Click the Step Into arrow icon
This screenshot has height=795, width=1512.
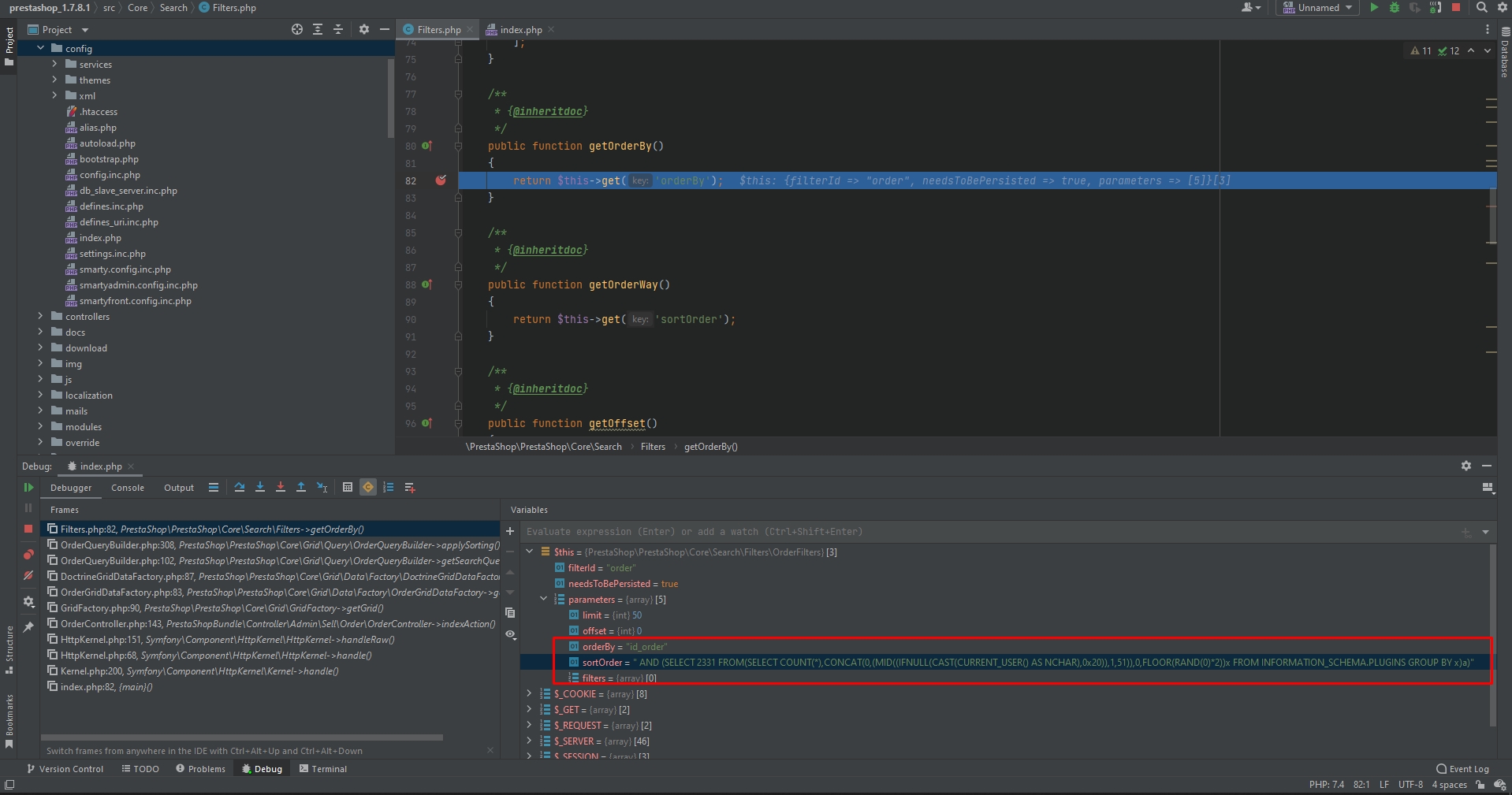[x=260, y=488]
